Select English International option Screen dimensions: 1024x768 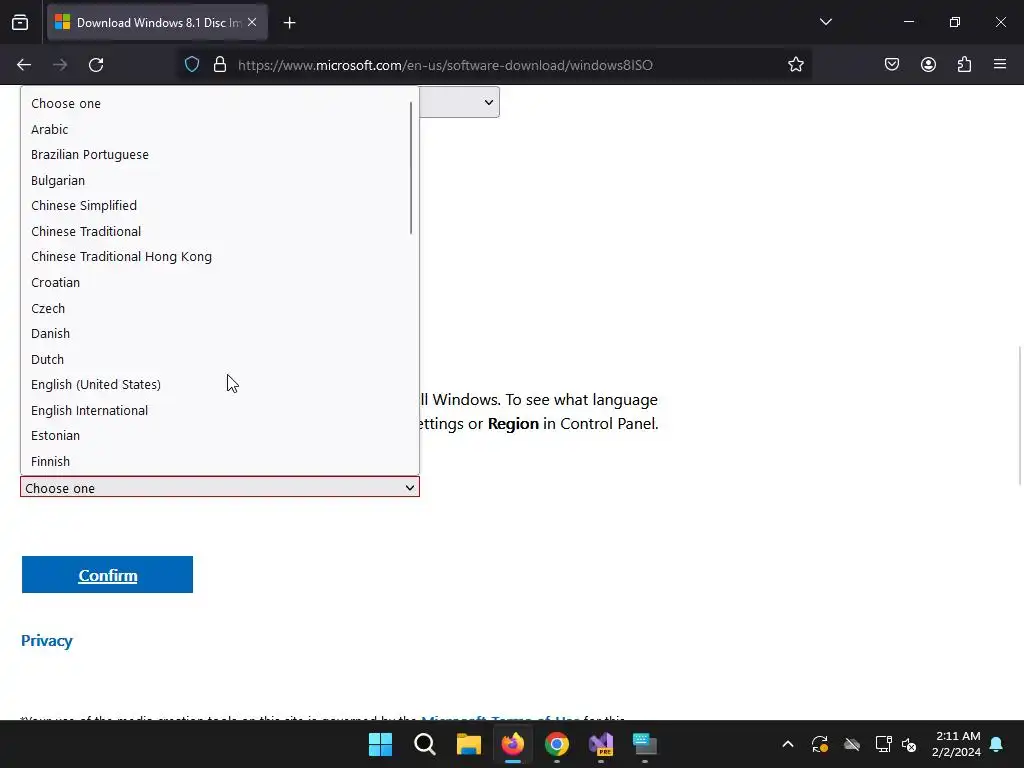tap(219, 410)
